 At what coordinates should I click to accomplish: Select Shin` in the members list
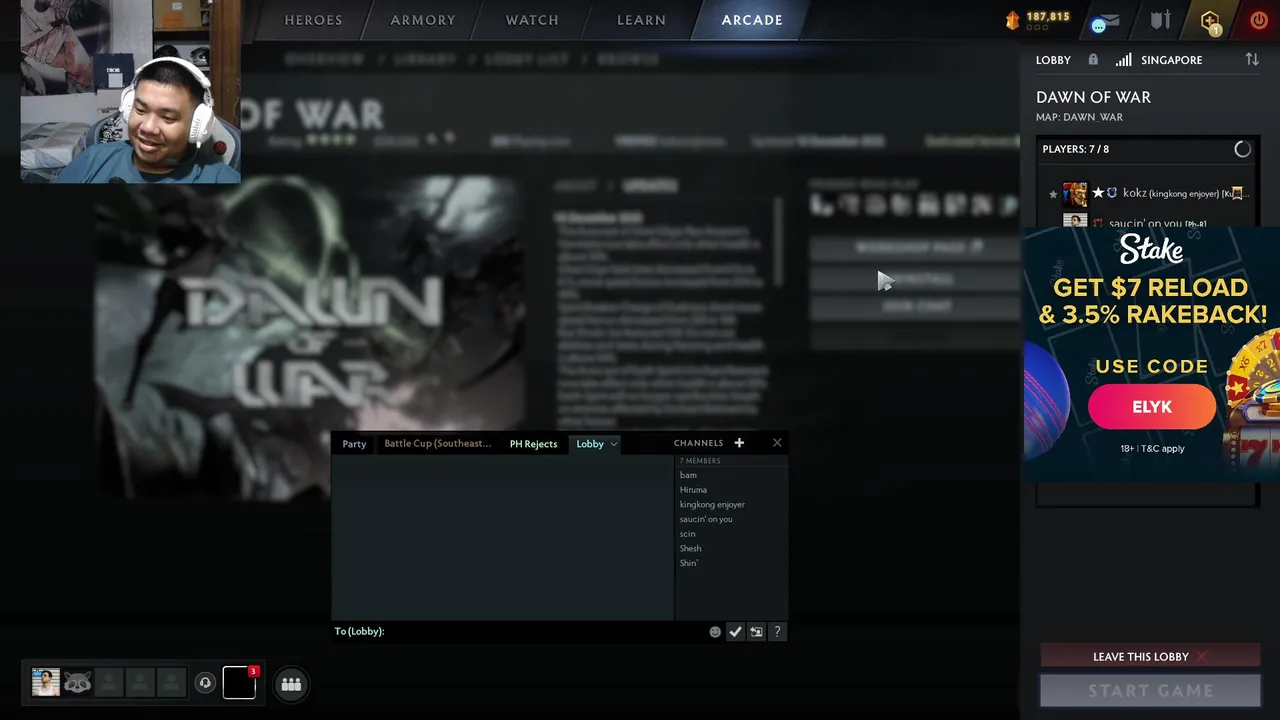point(689,563)
